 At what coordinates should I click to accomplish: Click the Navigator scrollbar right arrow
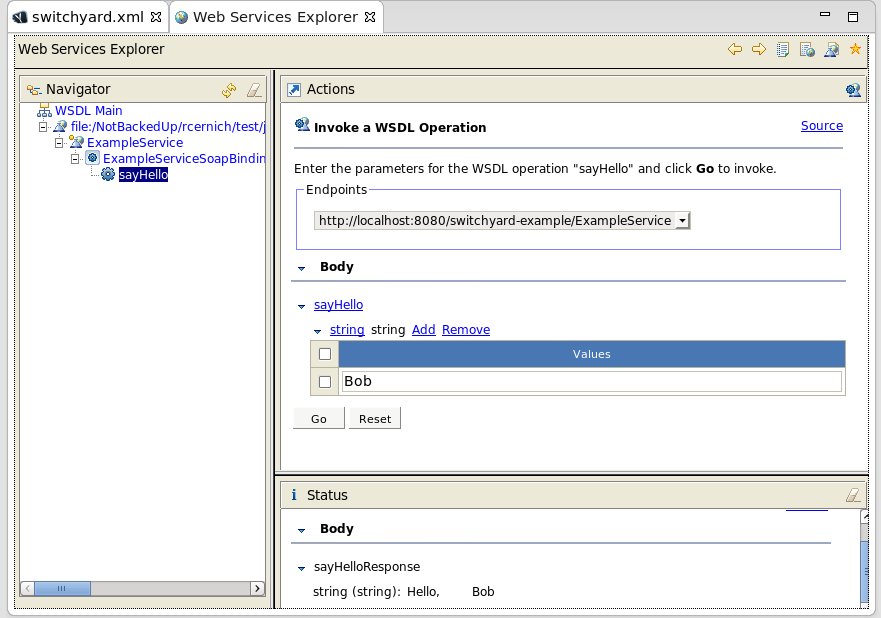257,588
